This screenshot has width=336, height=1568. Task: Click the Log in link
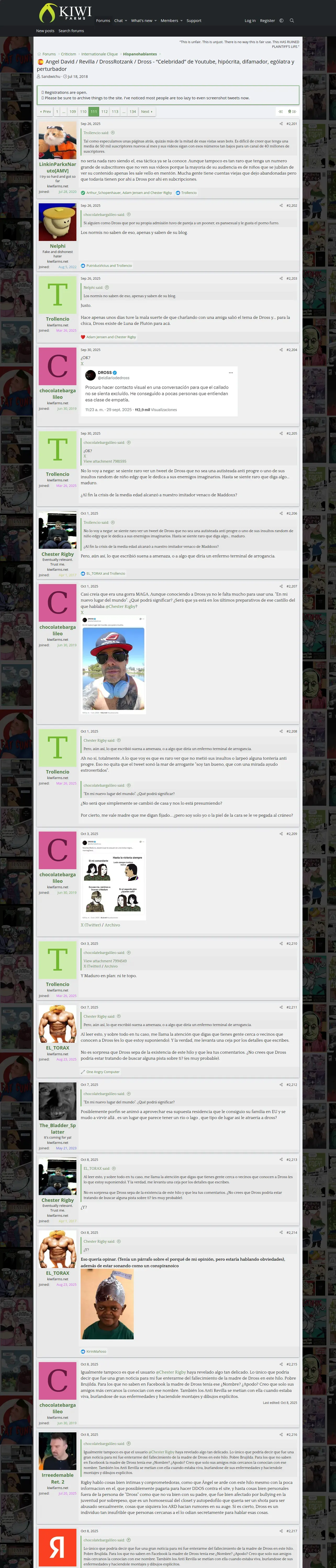[250, 21]
